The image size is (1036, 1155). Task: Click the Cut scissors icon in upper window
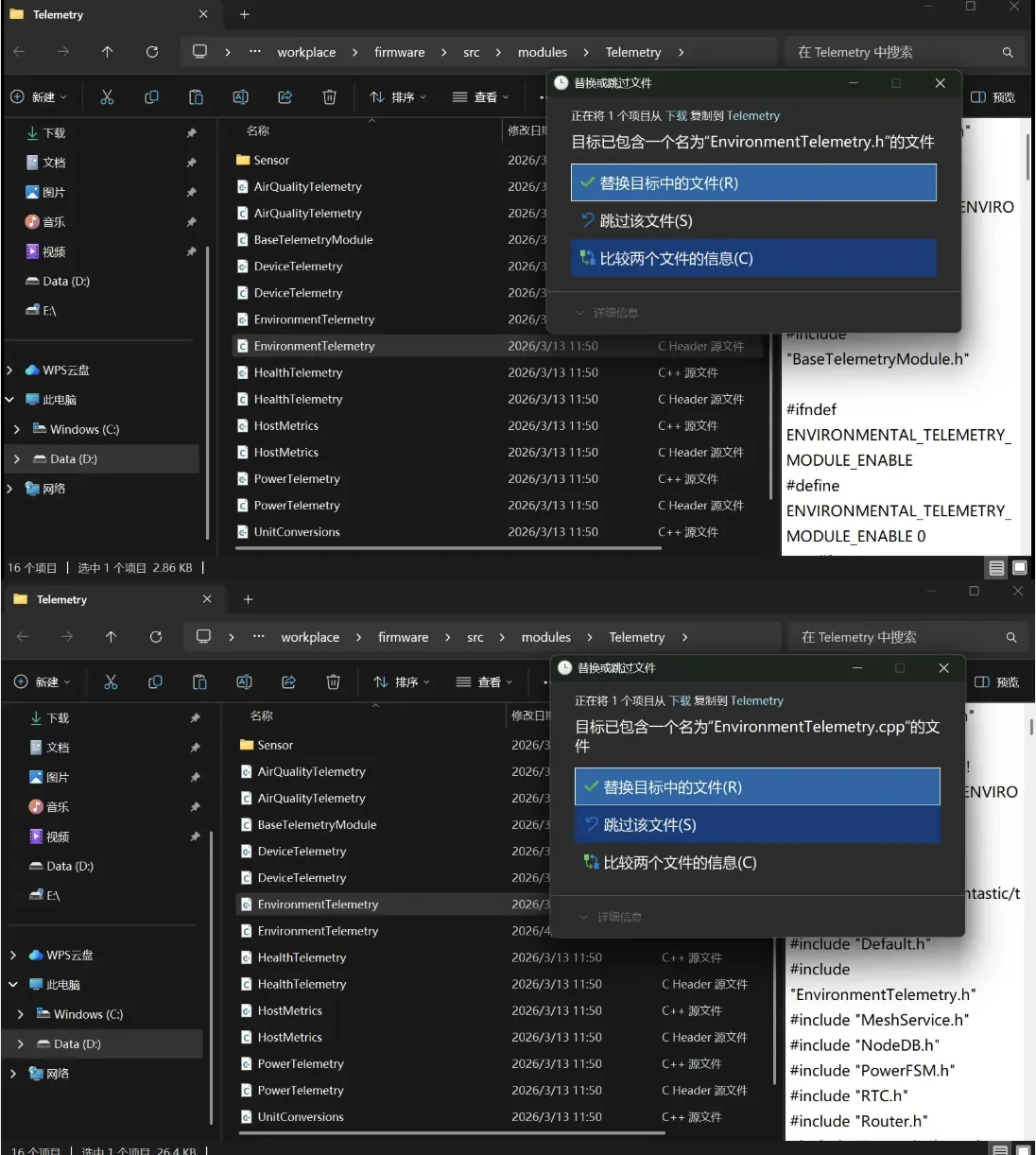click(x=107, y=97)
